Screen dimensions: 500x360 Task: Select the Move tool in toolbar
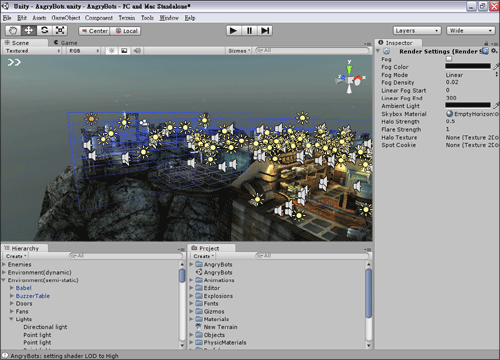pos(29,31)
